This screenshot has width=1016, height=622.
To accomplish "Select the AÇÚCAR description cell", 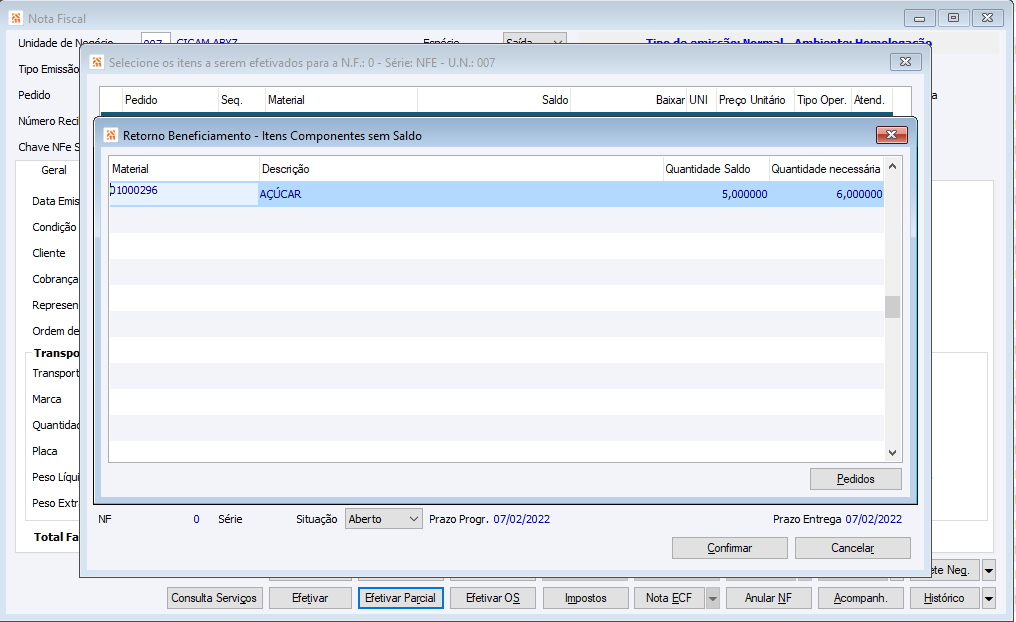I will [460, 194].
